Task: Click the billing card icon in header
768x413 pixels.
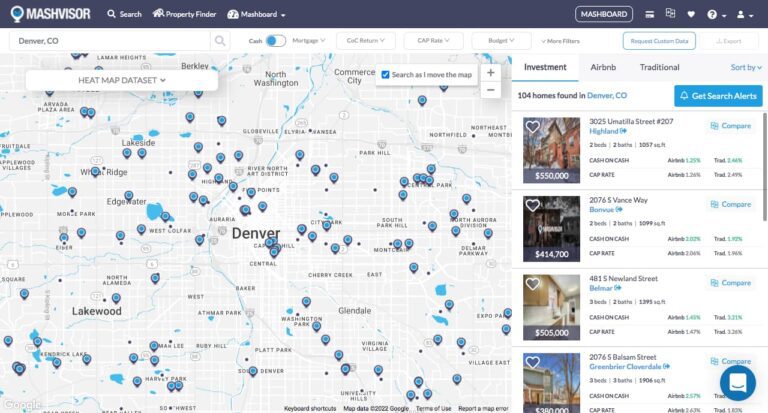Action: [650, 14]
